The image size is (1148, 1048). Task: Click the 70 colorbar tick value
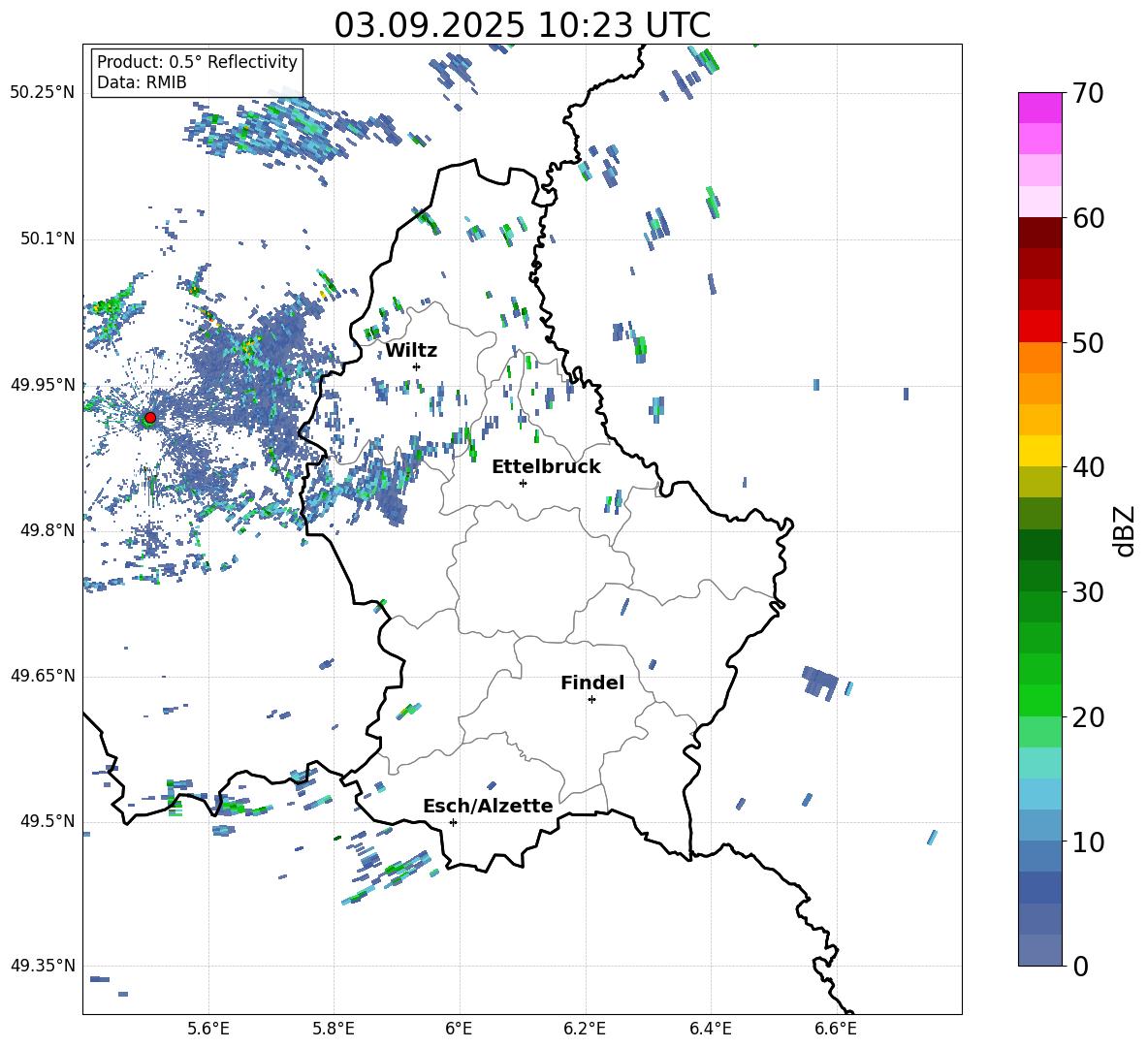coord(1088,93)
